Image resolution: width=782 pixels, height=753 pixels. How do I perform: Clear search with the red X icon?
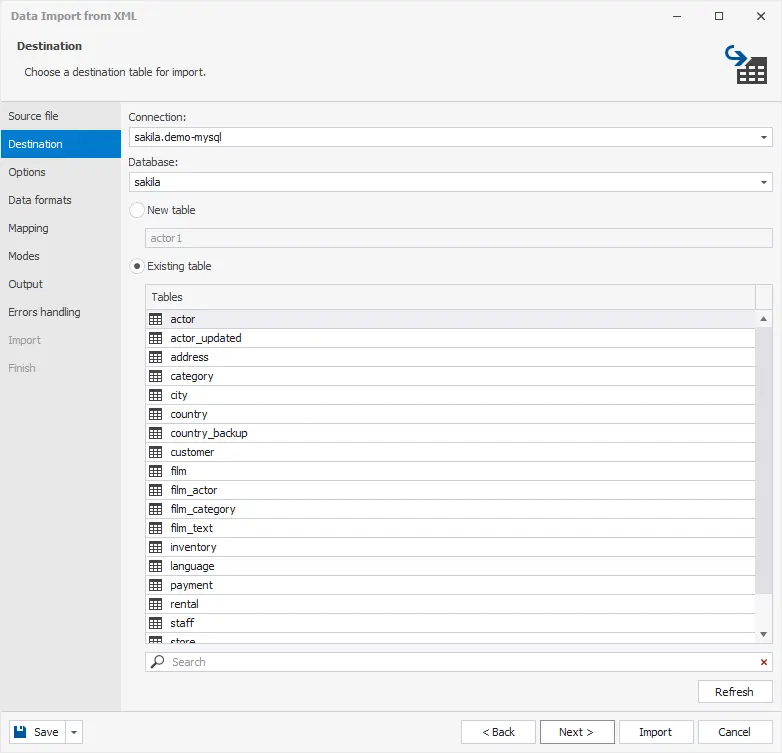pyautogui.click(x=764, y=662)
